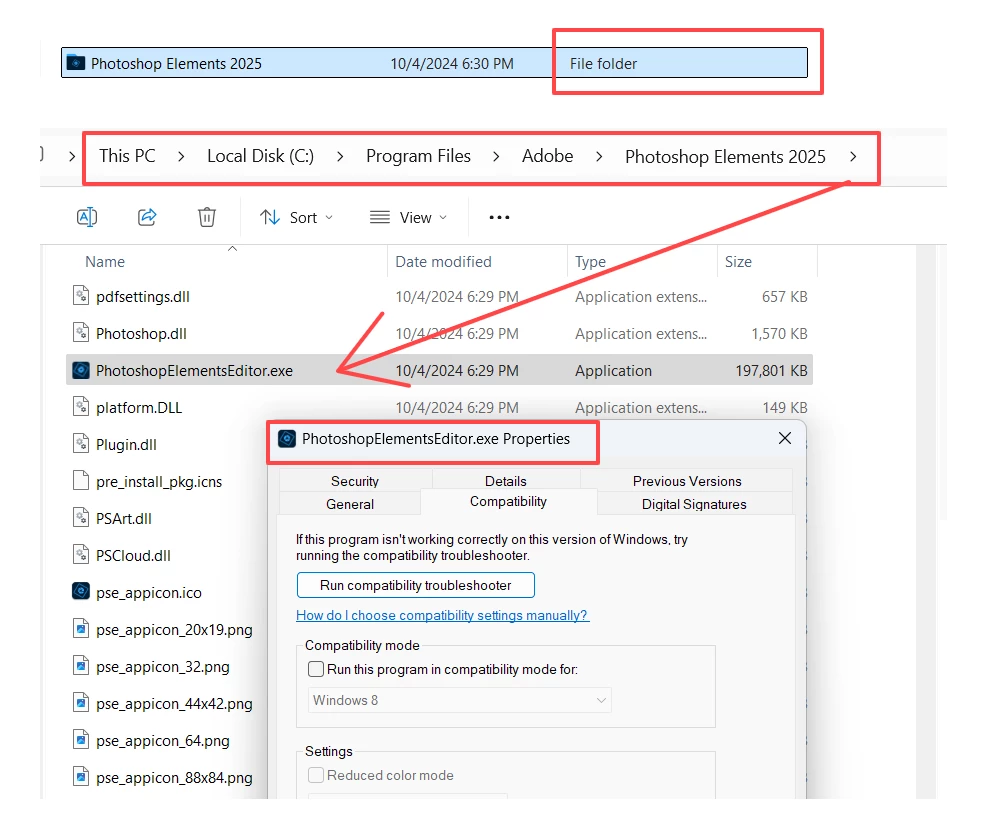Select PhotoshopElementsEditor.exe file name
The image size is (987, 839).
(x=194, y=370)
